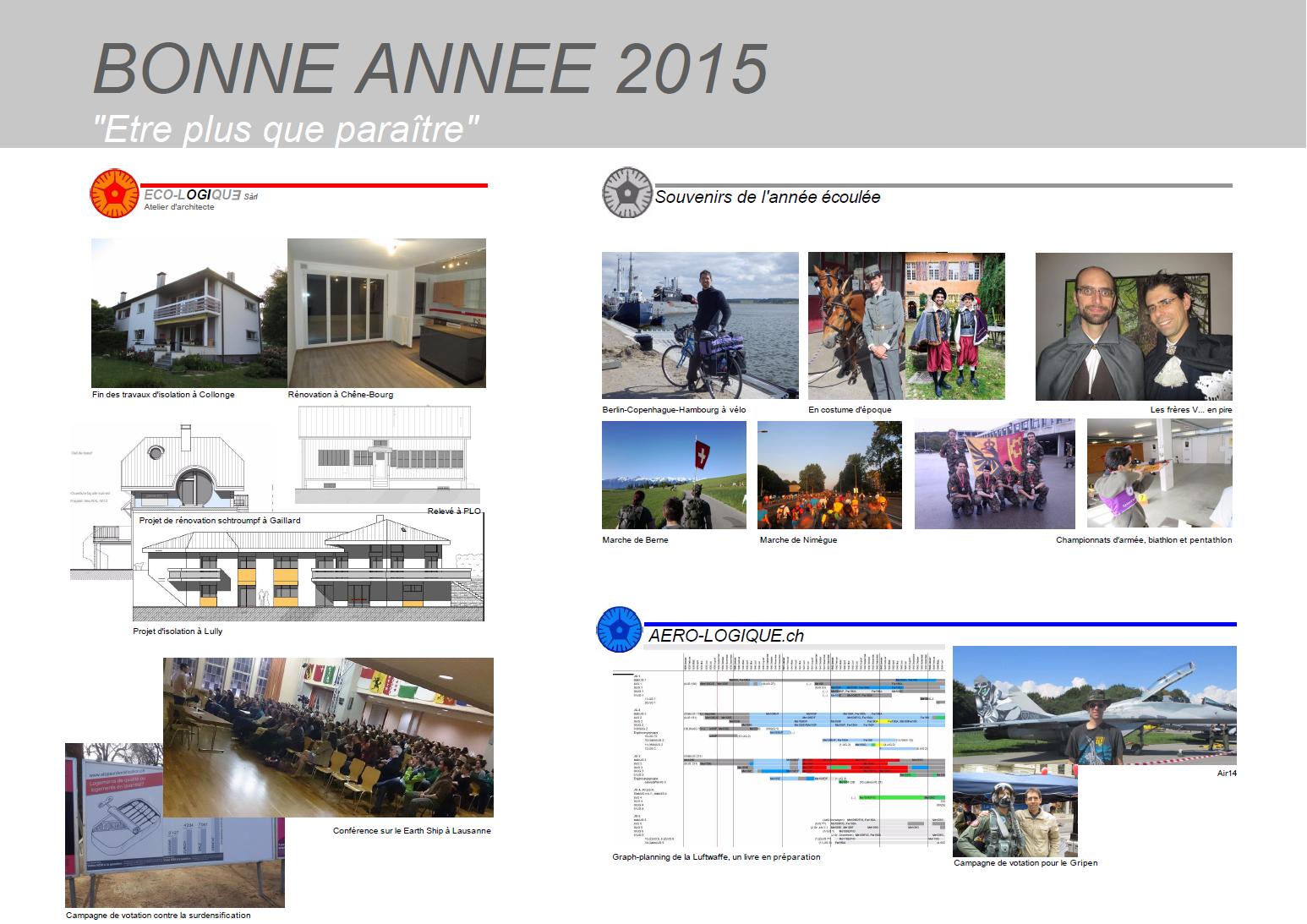
Task: Open the Berlin-Copenhague-Hambourg cycling photo
Action: pos(700,325)
